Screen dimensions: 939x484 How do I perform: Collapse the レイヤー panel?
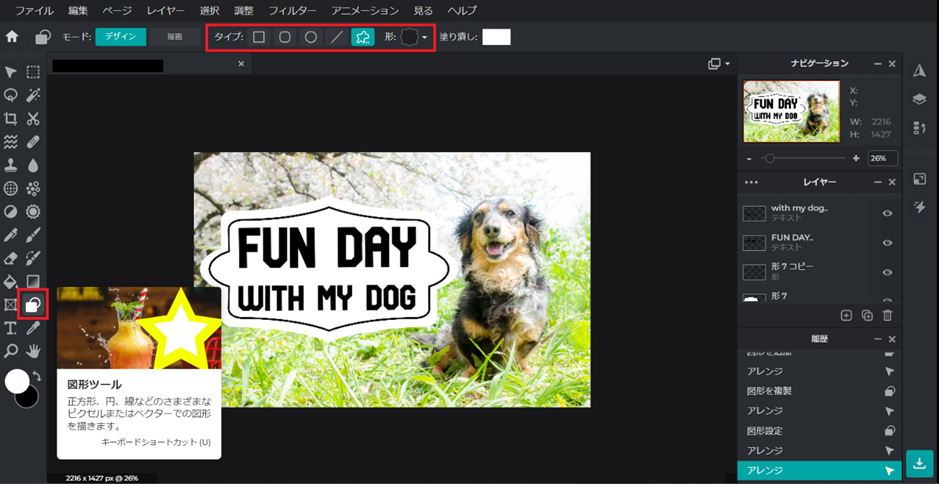pos(877,182)
